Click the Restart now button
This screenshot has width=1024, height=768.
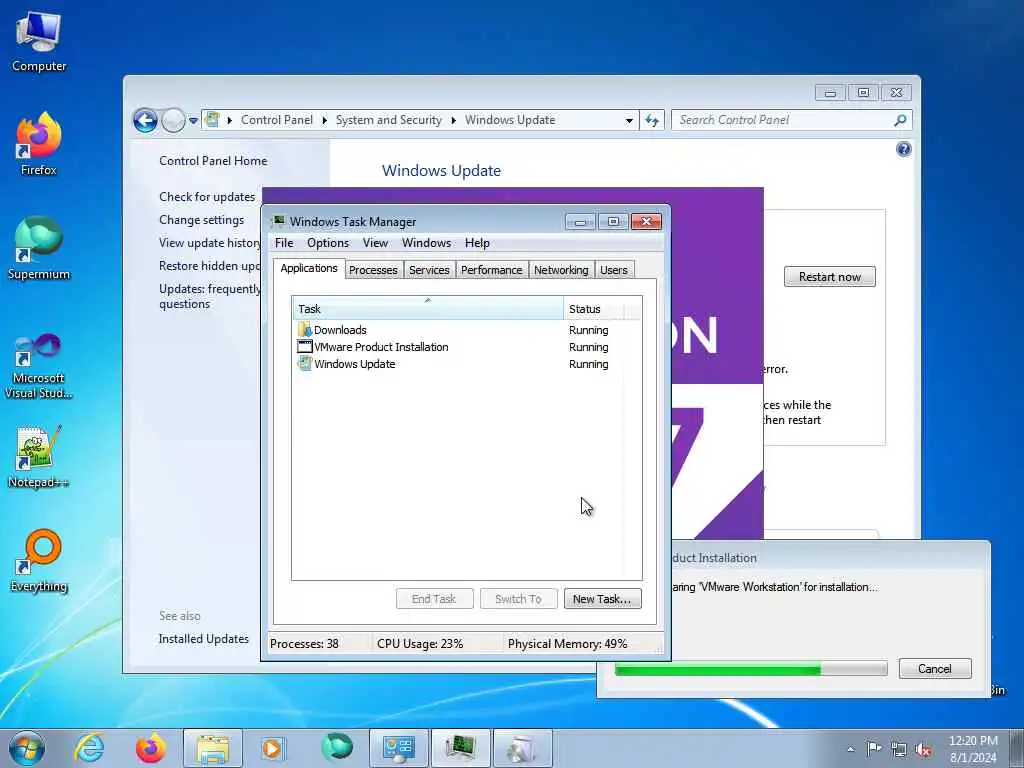(829, 277)
